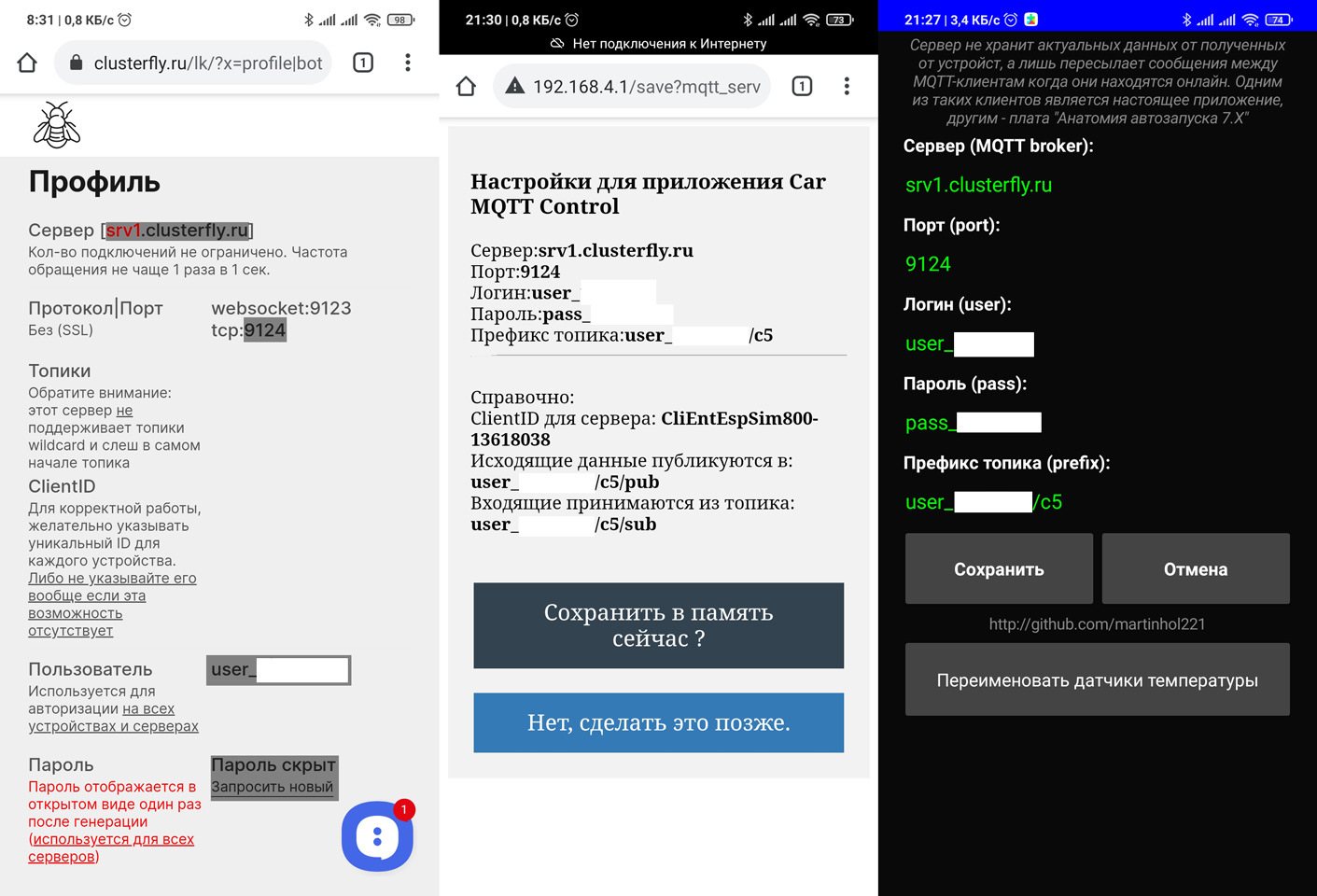Open tab switcher in clusterfly browser
Screen dimensions: 1317x896
click(x=363, y=63)
